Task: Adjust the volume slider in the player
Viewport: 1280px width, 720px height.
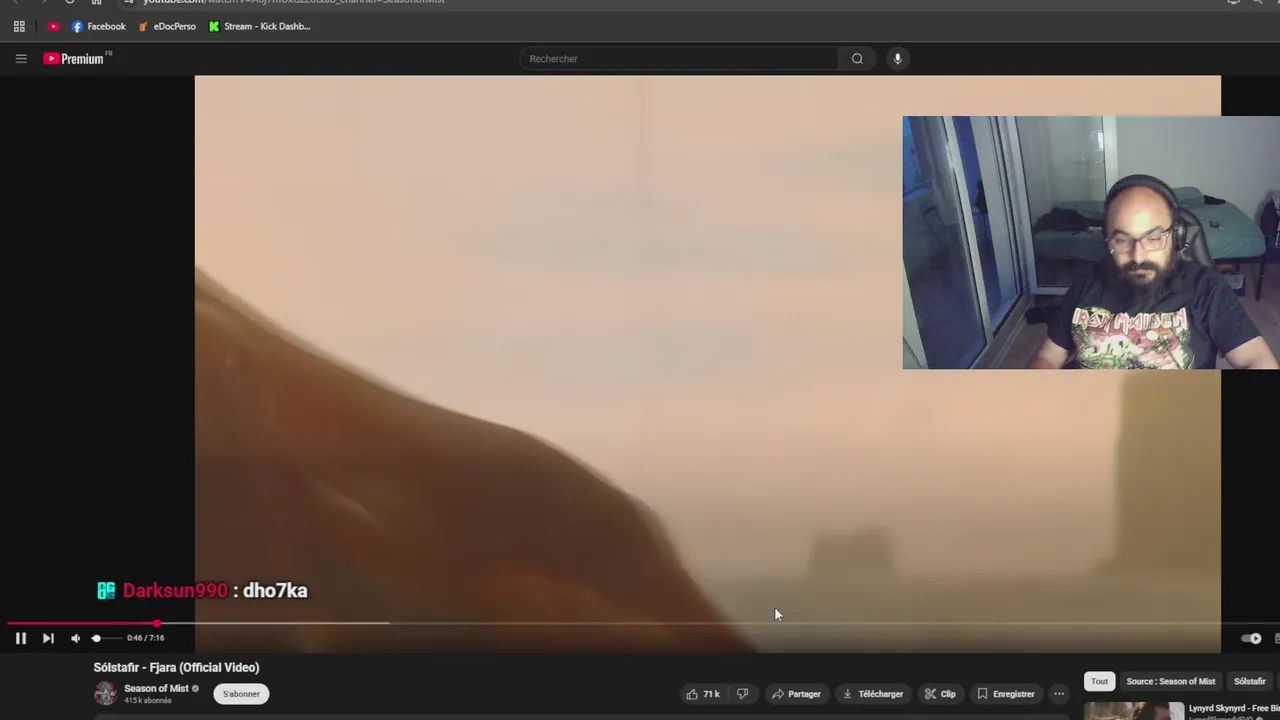Action: tap(106, 638)
